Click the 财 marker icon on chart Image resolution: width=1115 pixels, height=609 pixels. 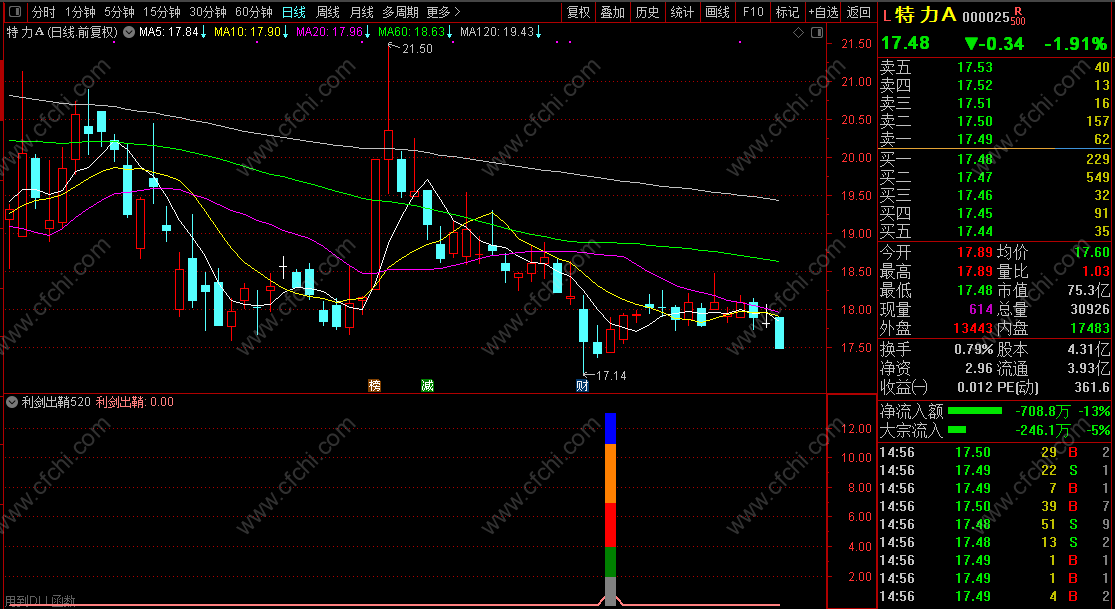tap(582, 386)
